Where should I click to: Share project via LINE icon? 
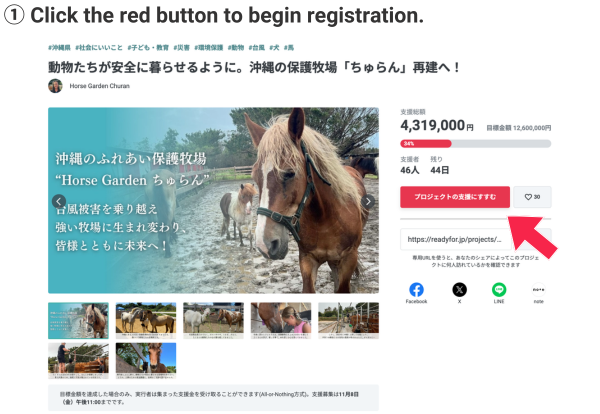[x=499, y=290]
